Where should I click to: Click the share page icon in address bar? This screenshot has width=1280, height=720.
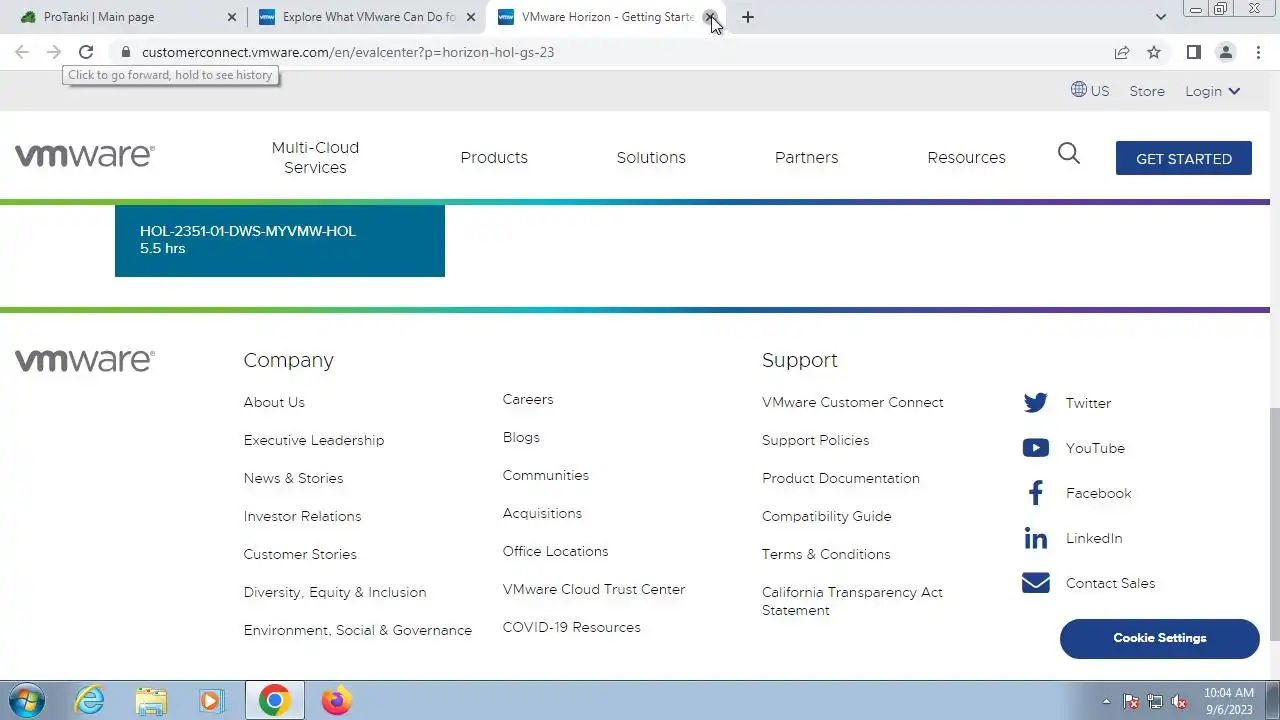1122,52
